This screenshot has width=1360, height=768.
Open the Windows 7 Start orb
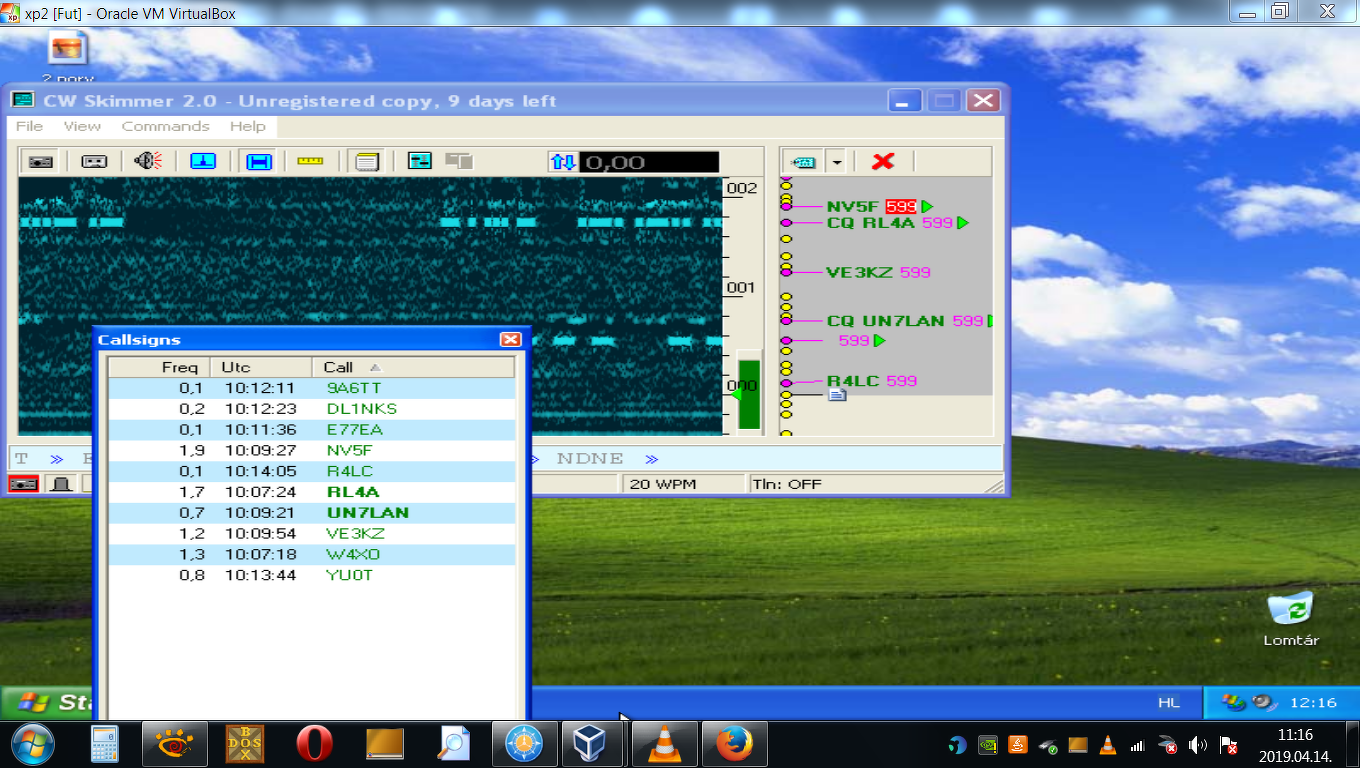click(x=32, y=744)
